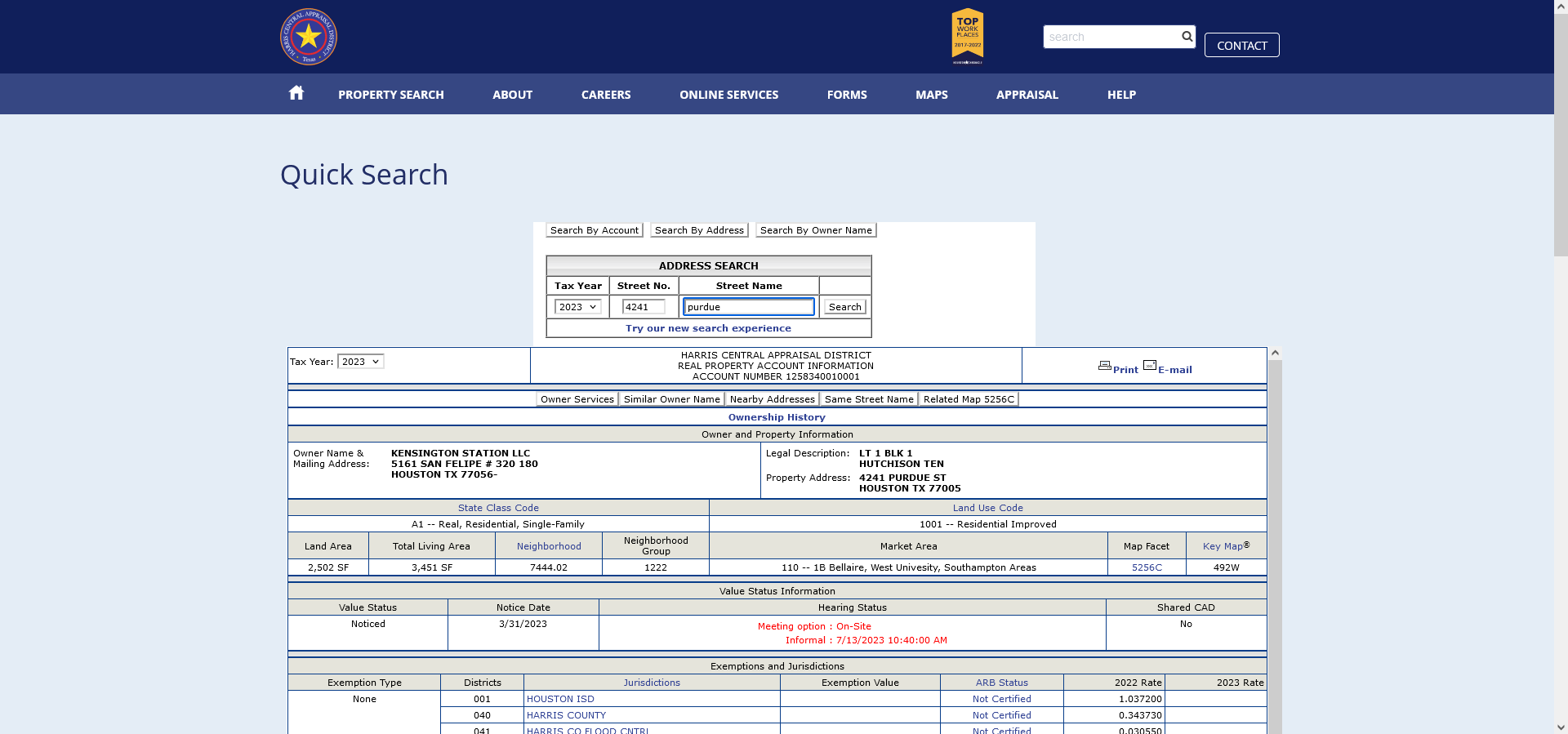Open the HARRIS COUNTY jurisdiction link

tap(566, 715)
